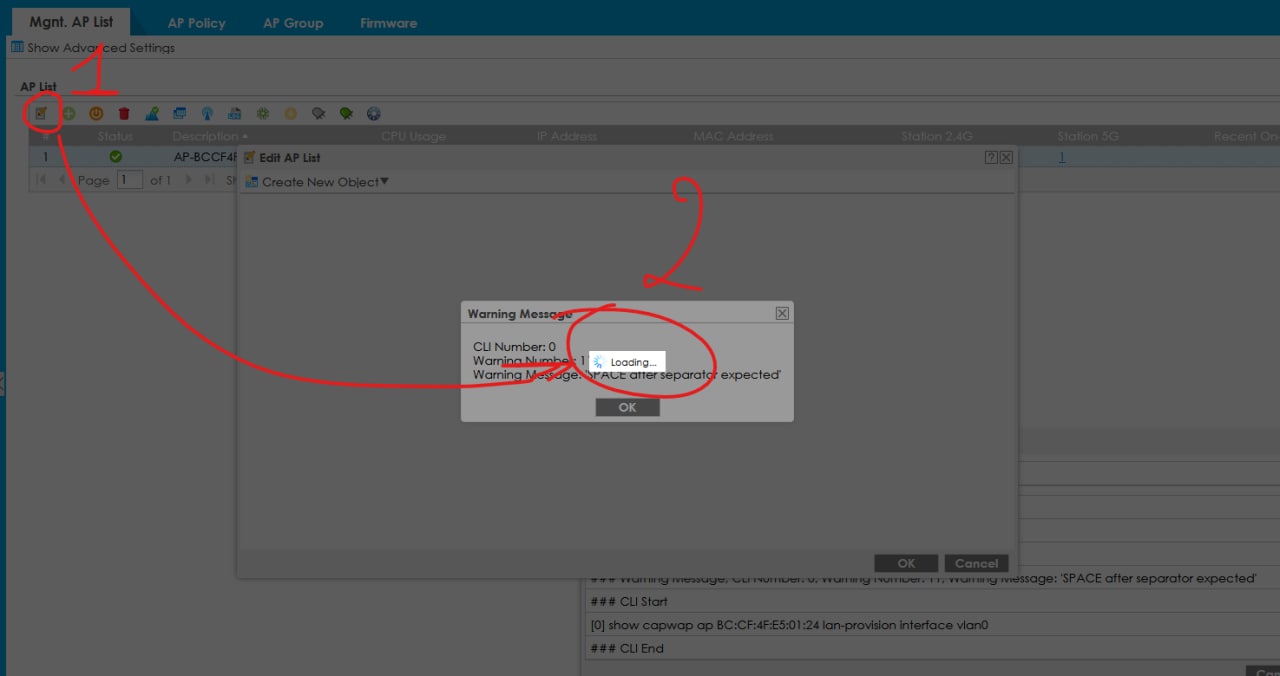Click OK in the Edit AP List dialog
Image resolution: width=1280 pixels, height=676 pixels.
point(906,563)
